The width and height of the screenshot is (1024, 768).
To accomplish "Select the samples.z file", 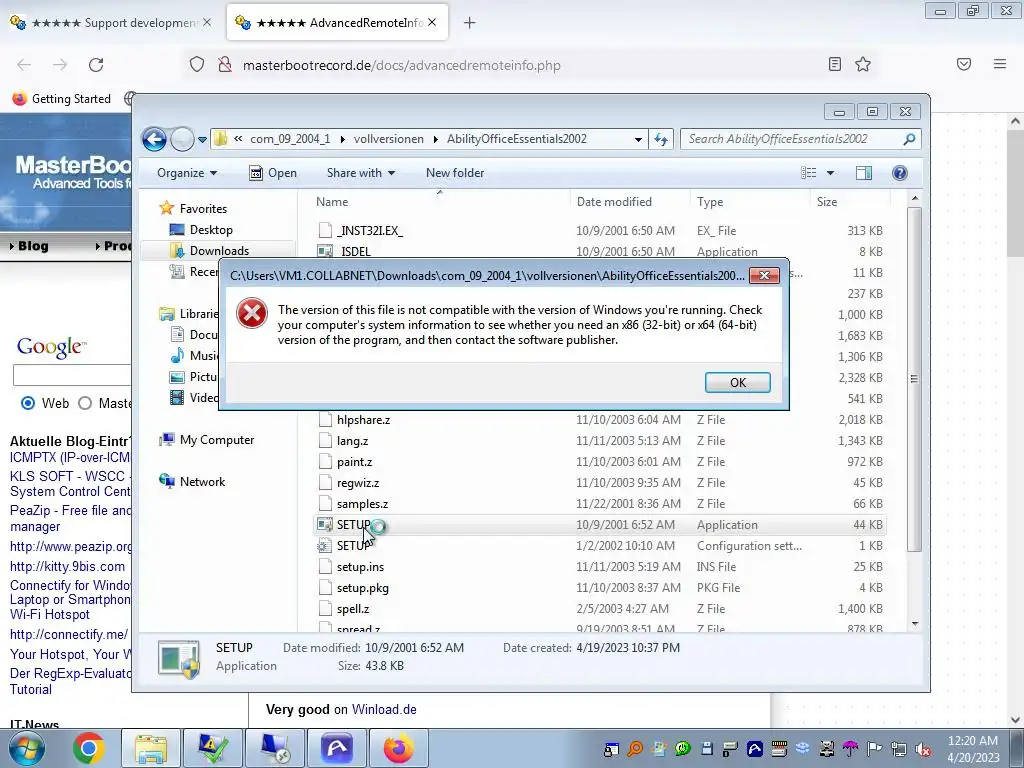I will tap(362, 504).
